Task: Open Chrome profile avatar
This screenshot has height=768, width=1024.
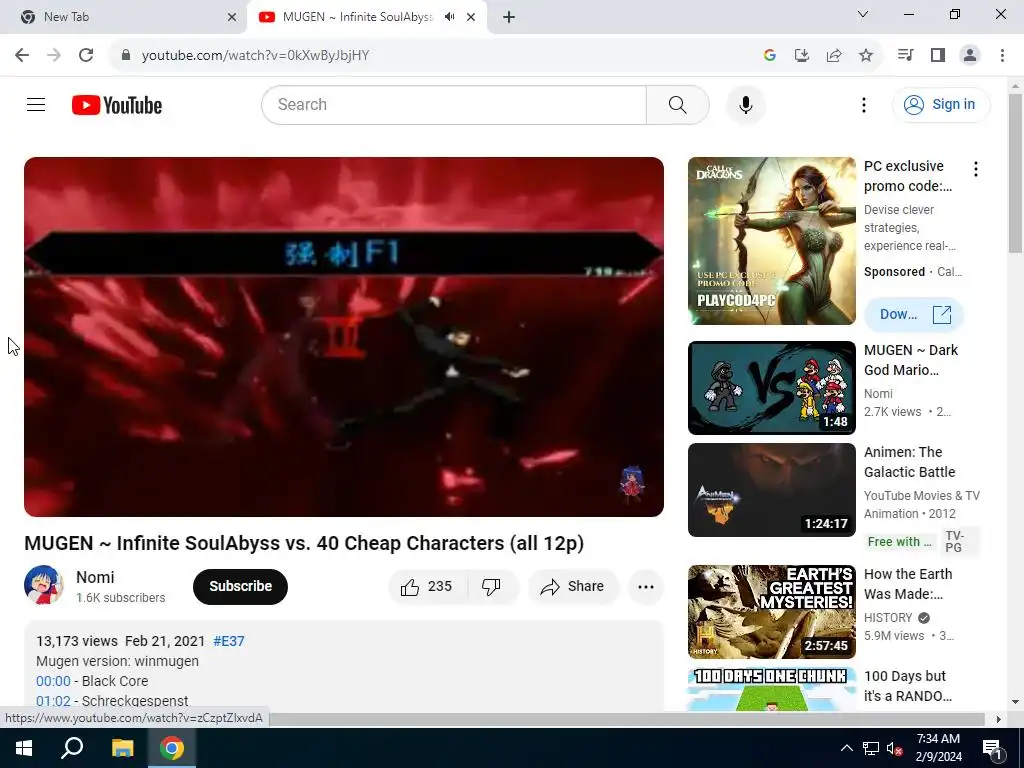Action: pos(970,55)
